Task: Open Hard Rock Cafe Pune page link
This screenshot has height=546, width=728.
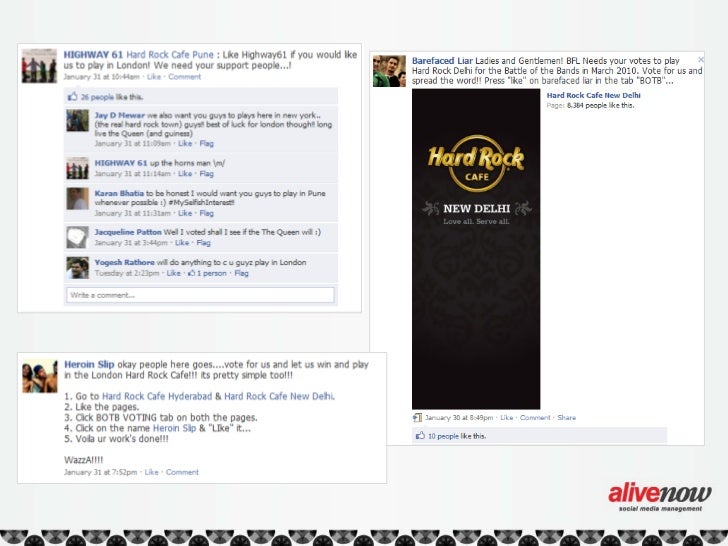Action: point(170,55)
